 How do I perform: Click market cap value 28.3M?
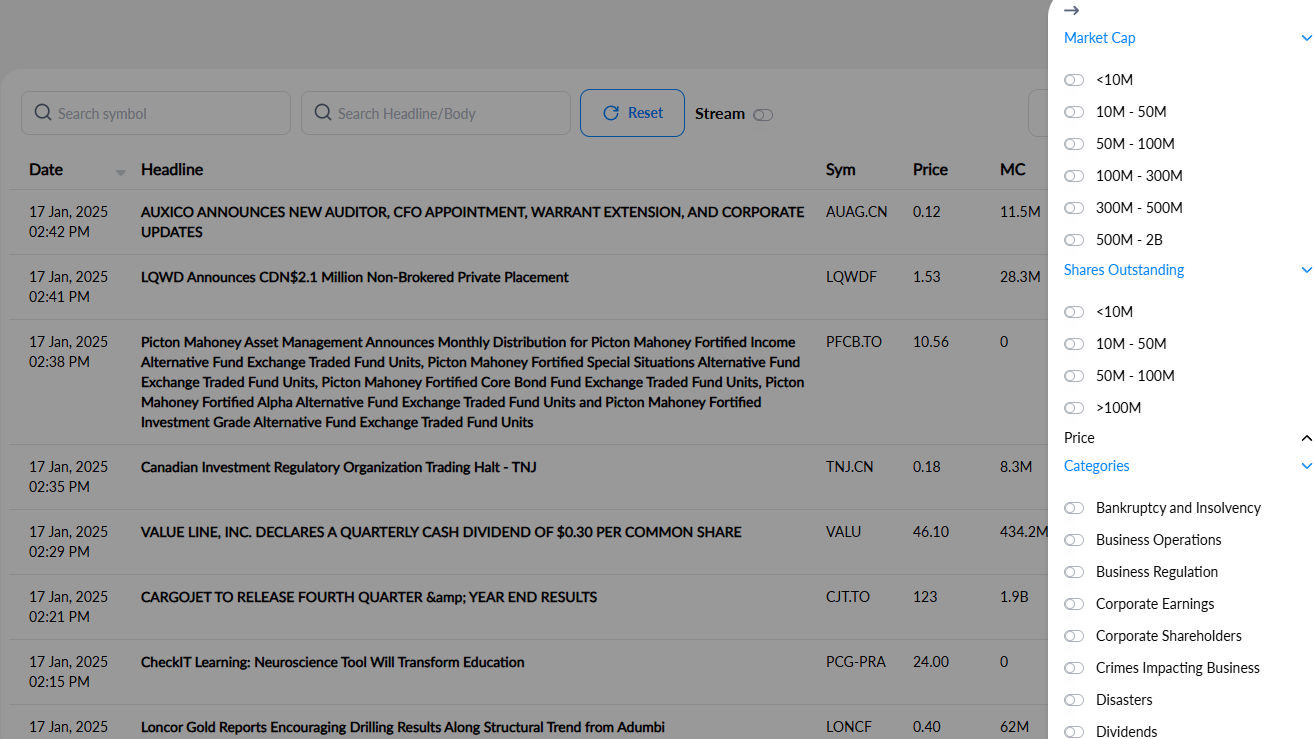point(1020,277)
